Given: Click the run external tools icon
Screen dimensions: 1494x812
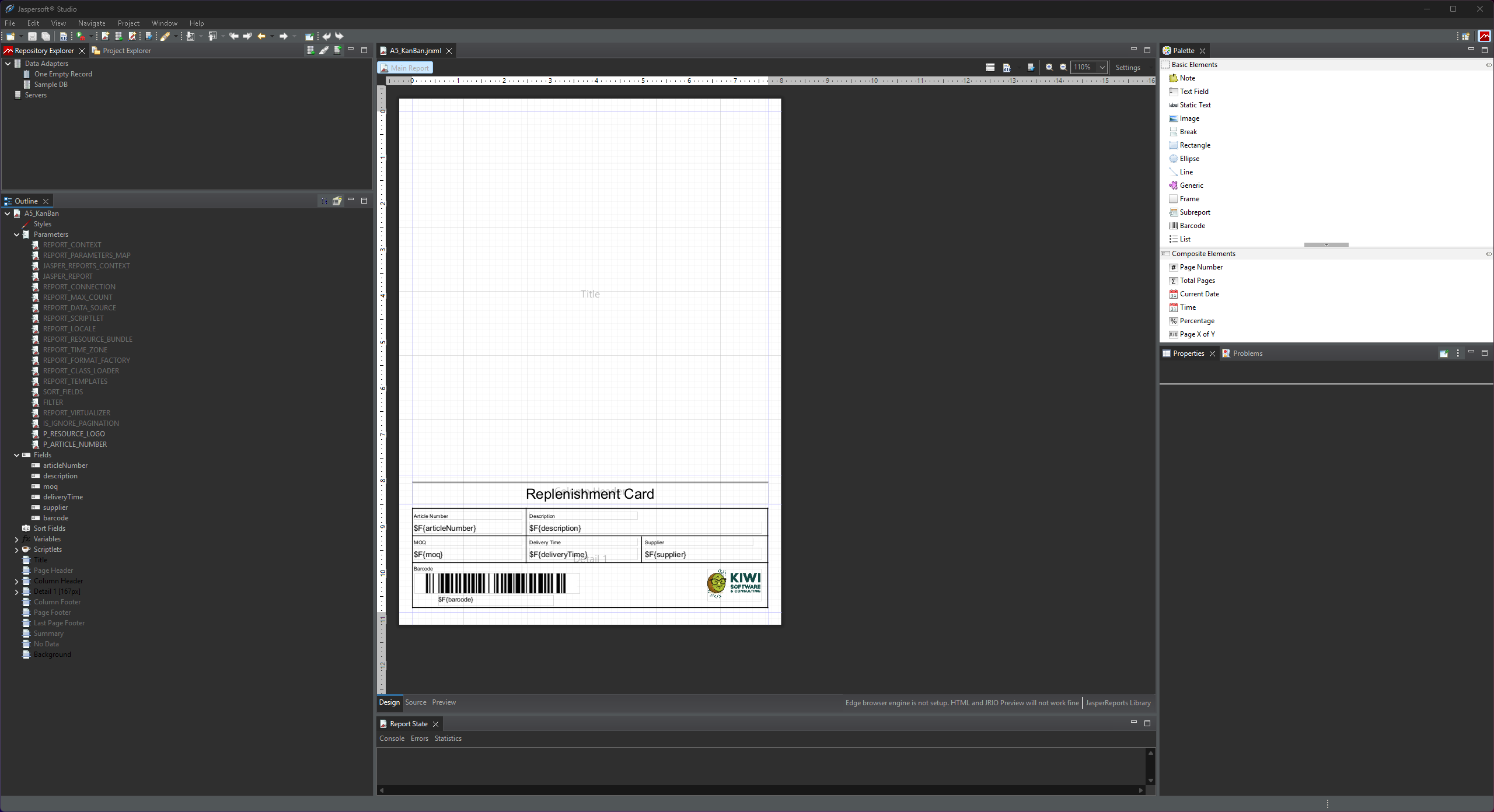Looking at the screenshot, I should tap(81, 36).
